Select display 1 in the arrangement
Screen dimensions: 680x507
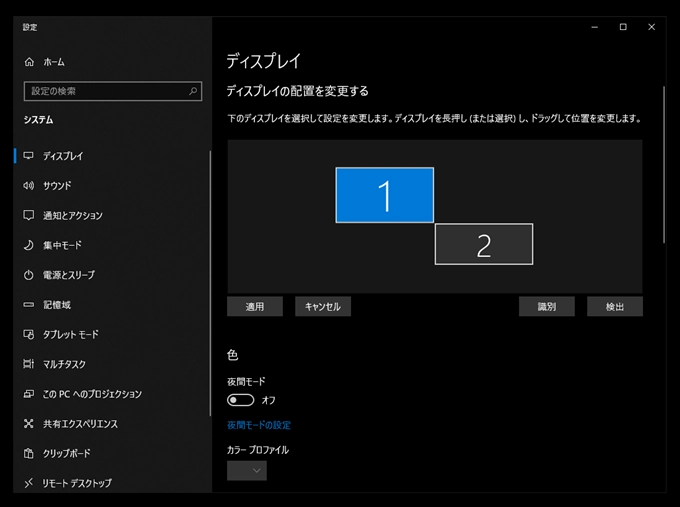(x=385, y=195)
